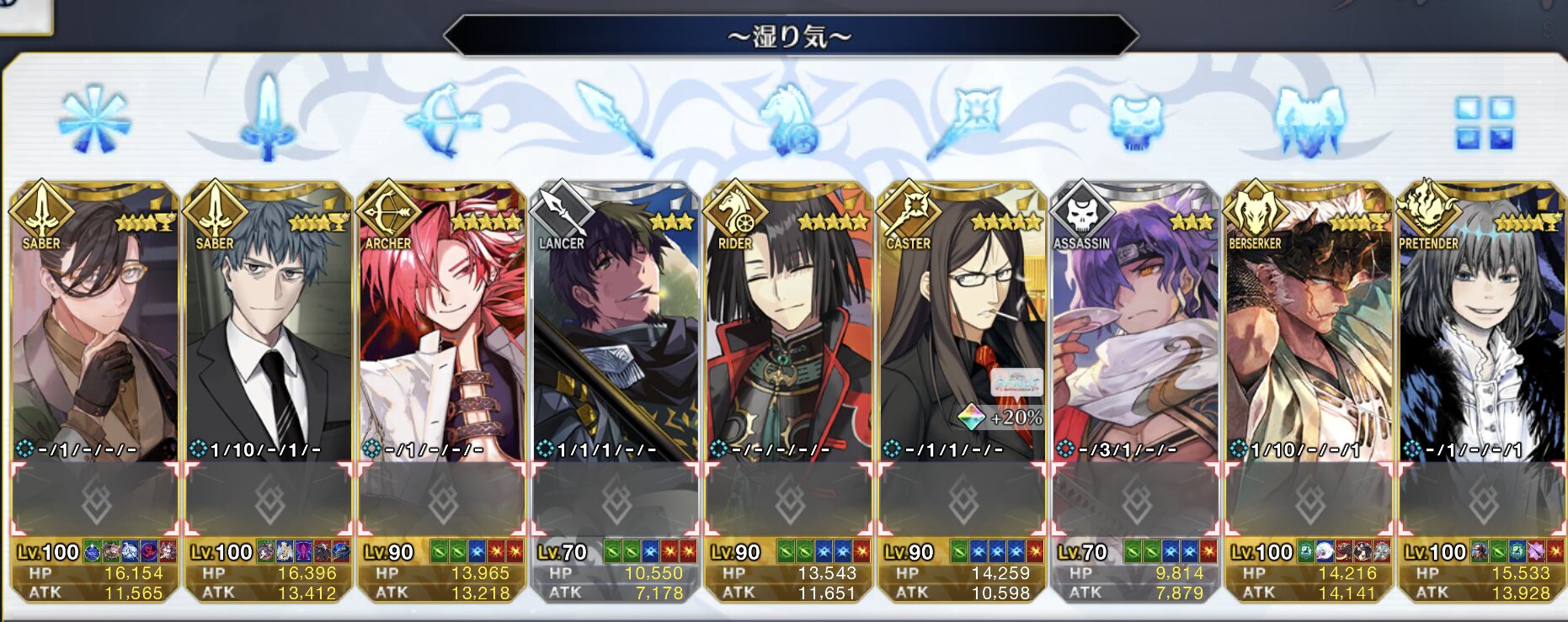Image resolution: width=1568 pixels, height=622 pixels.
Task: Pick the Lv.70 Lancer servant card
Action: 616,391
